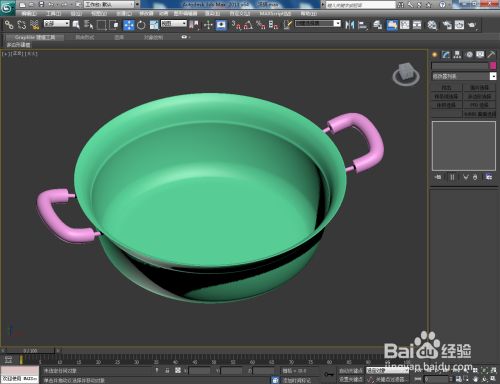Click the Use Pivot Point Center icon
The height and width of the screenshot is (384, 500).
pyautogui.click(x=194, y=25)
